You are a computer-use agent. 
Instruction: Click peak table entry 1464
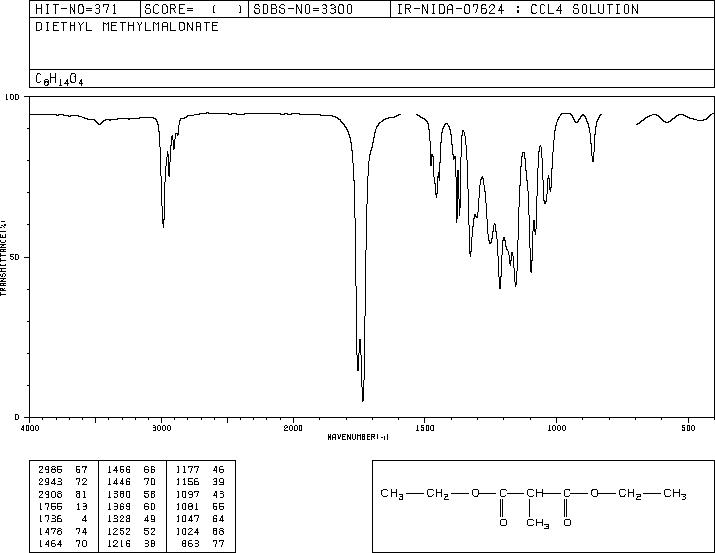tap(51, 544)
